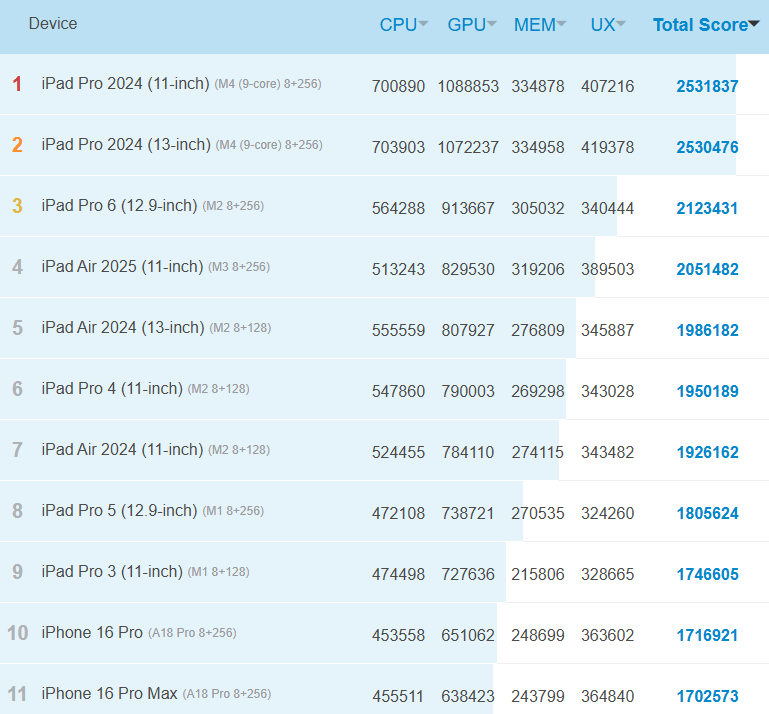This screenshot has width=769, height=714.
Task: Click UX score 364840
Action: pos(608,696)
